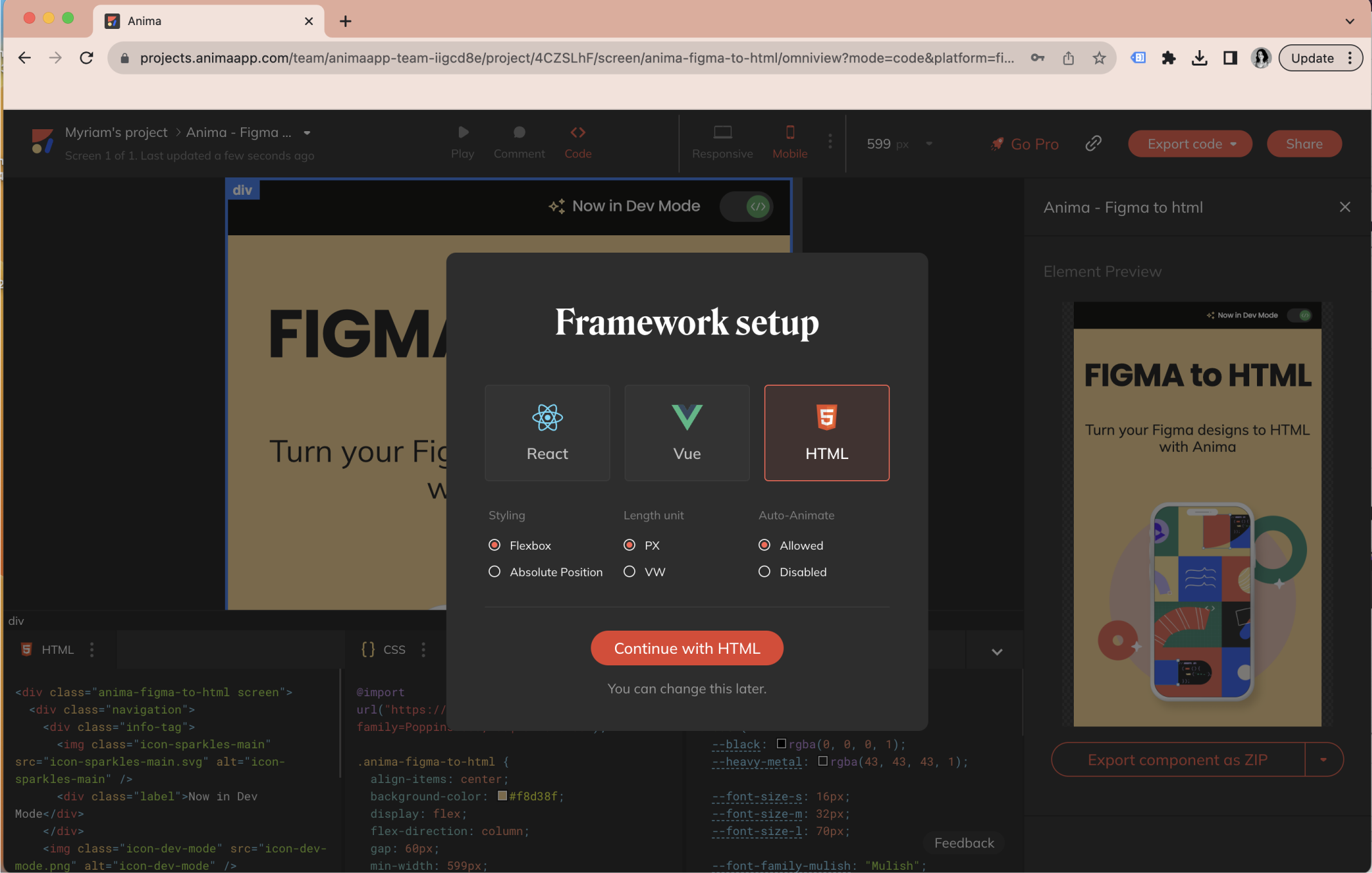This screenshot has width=1372, height=873.
Task: Switch to the CSS panel tab
Action: click(x=389, y=650)
